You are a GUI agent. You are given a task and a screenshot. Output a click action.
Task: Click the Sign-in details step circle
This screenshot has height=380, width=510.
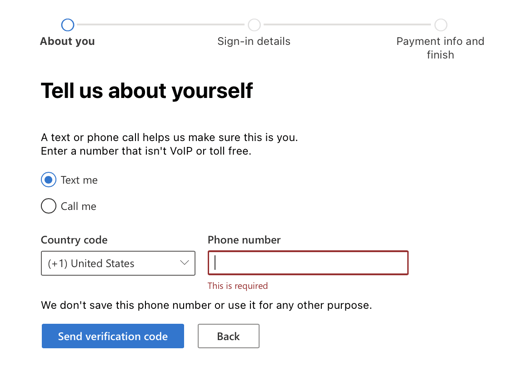pos(254,25)
